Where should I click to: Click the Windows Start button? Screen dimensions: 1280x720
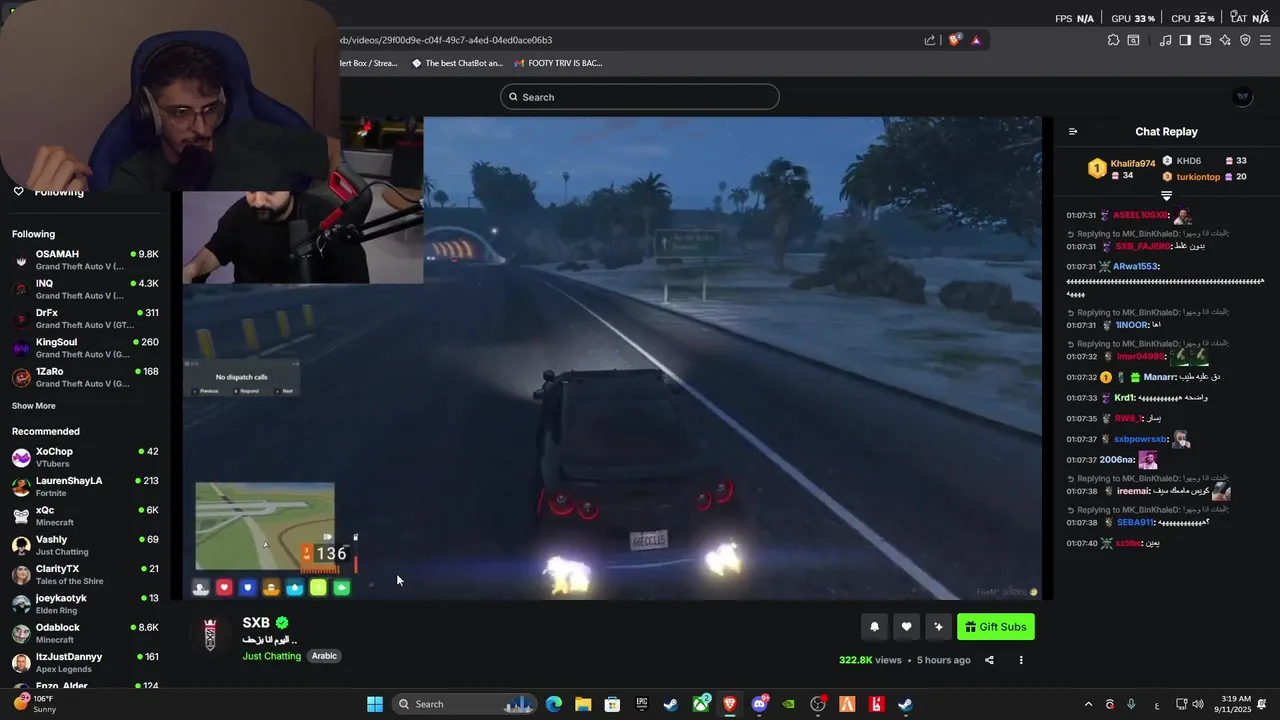tap(375, 704)
